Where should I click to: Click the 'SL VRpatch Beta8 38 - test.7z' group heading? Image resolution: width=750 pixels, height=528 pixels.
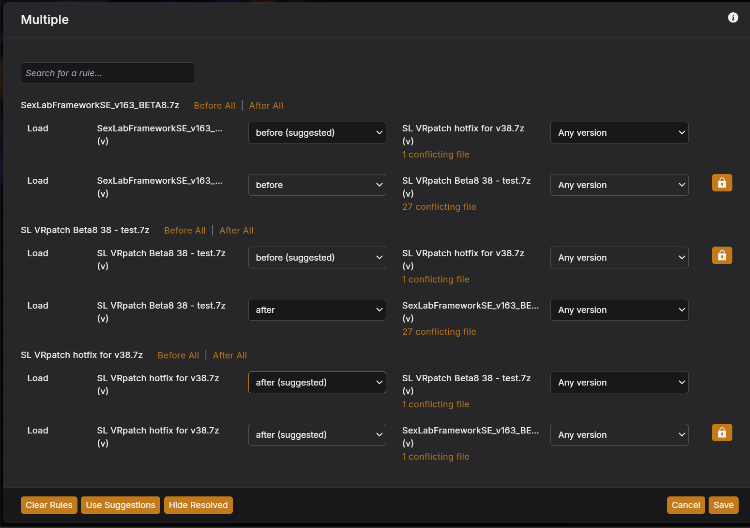coord(85,230)
